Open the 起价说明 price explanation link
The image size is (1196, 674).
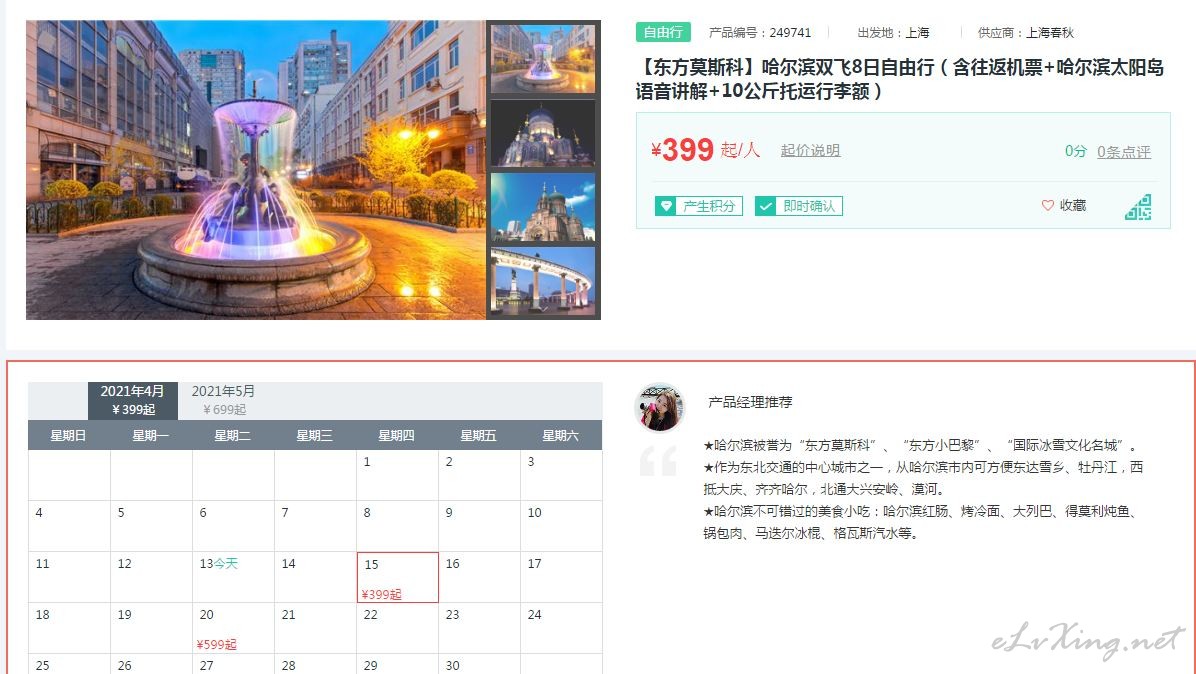(810, 150)
